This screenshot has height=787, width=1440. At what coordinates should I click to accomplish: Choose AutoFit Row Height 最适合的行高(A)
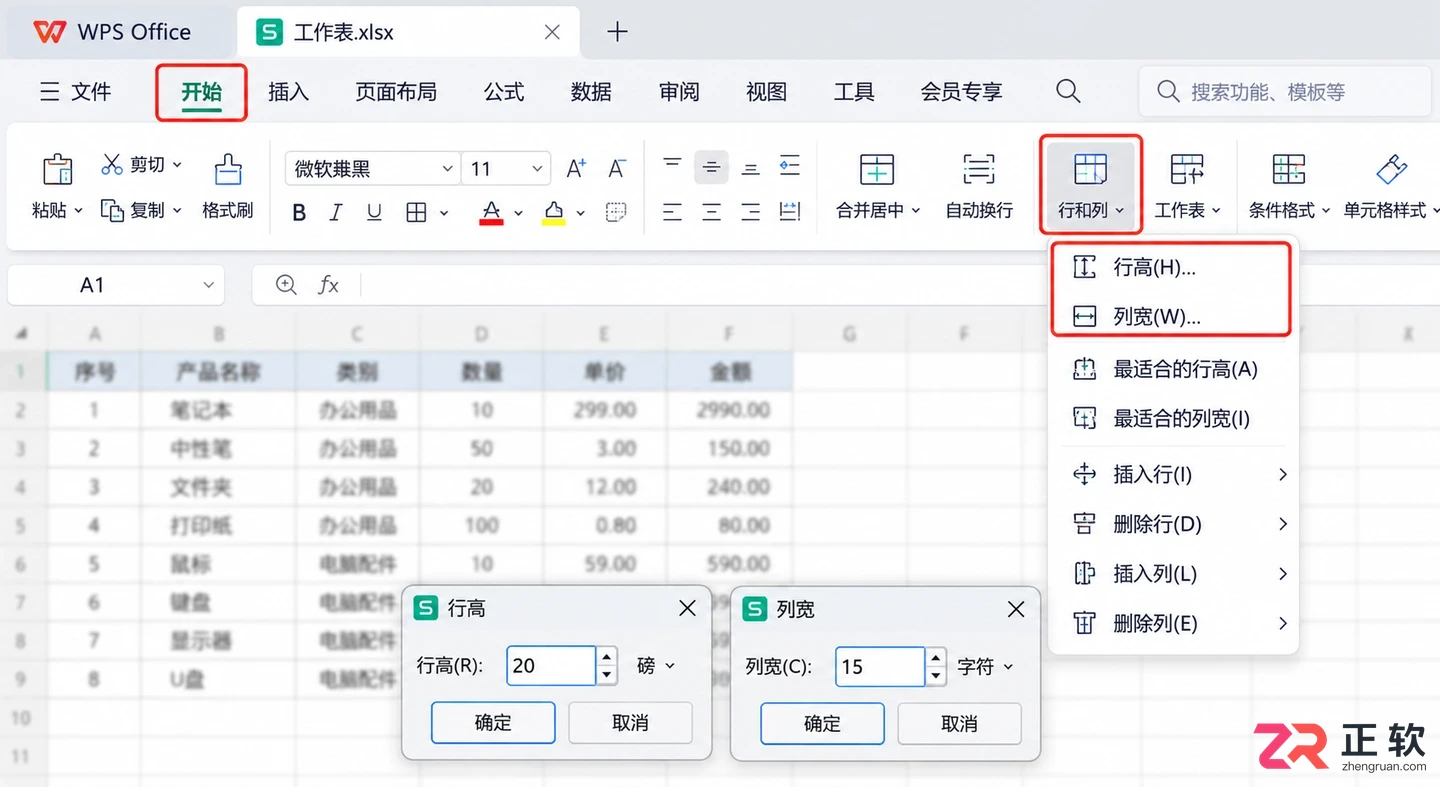[x=1172, y=369]
